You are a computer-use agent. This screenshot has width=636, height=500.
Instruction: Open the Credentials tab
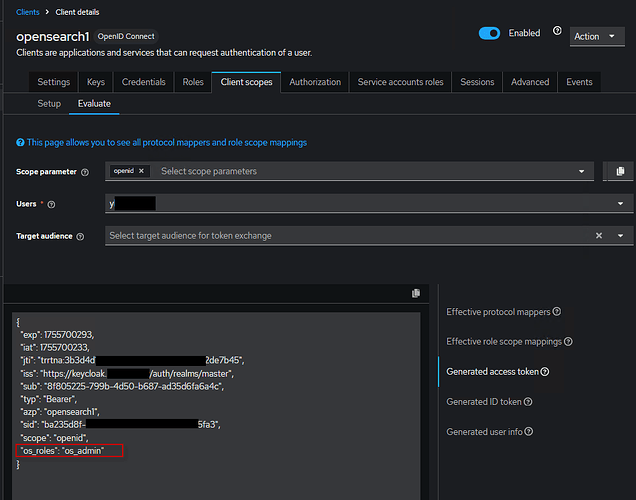click(x=144, y=82)
